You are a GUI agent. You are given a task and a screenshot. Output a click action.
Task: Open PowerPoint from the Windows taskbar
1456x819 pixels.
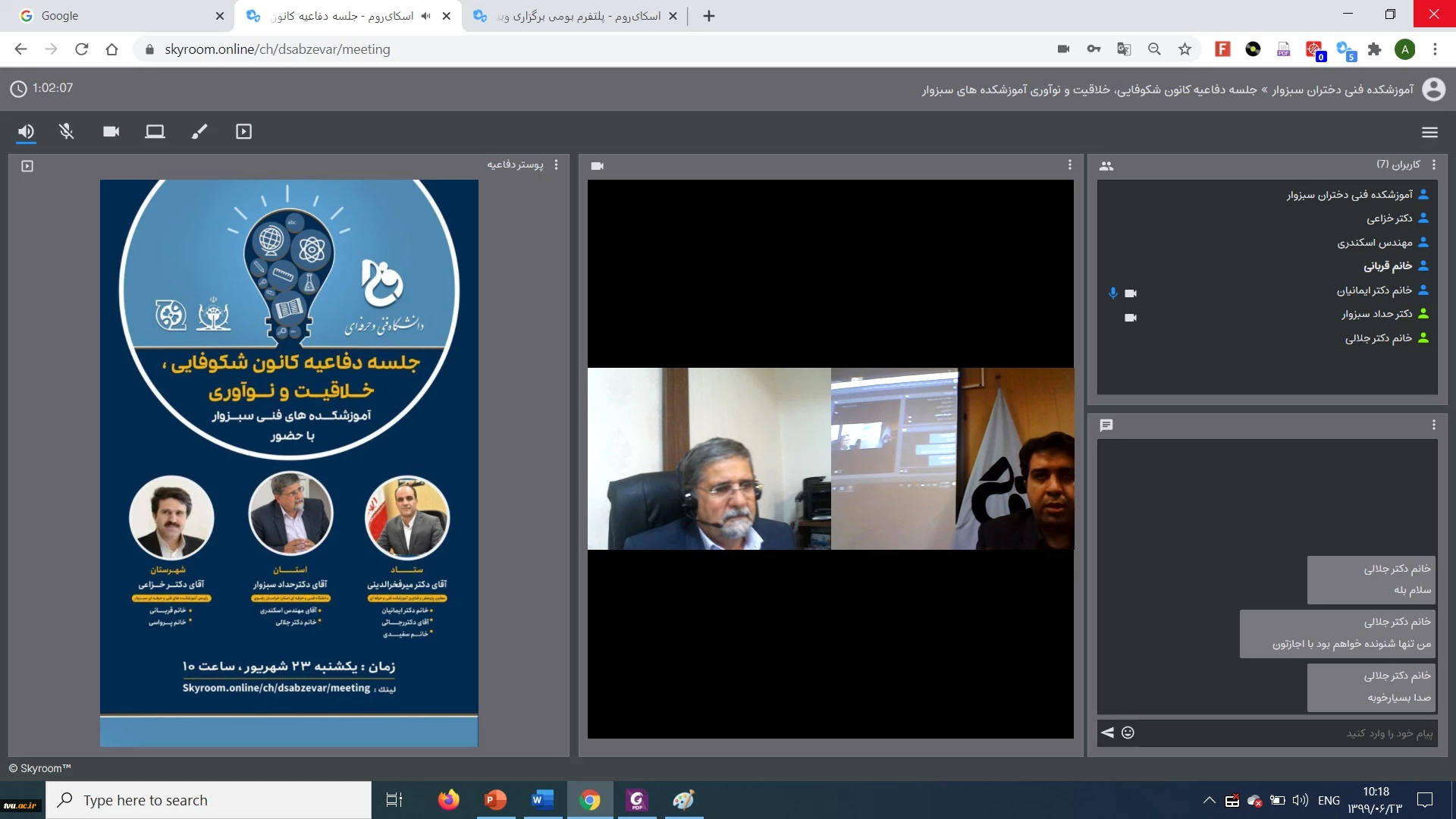click(x=495, y=800)
